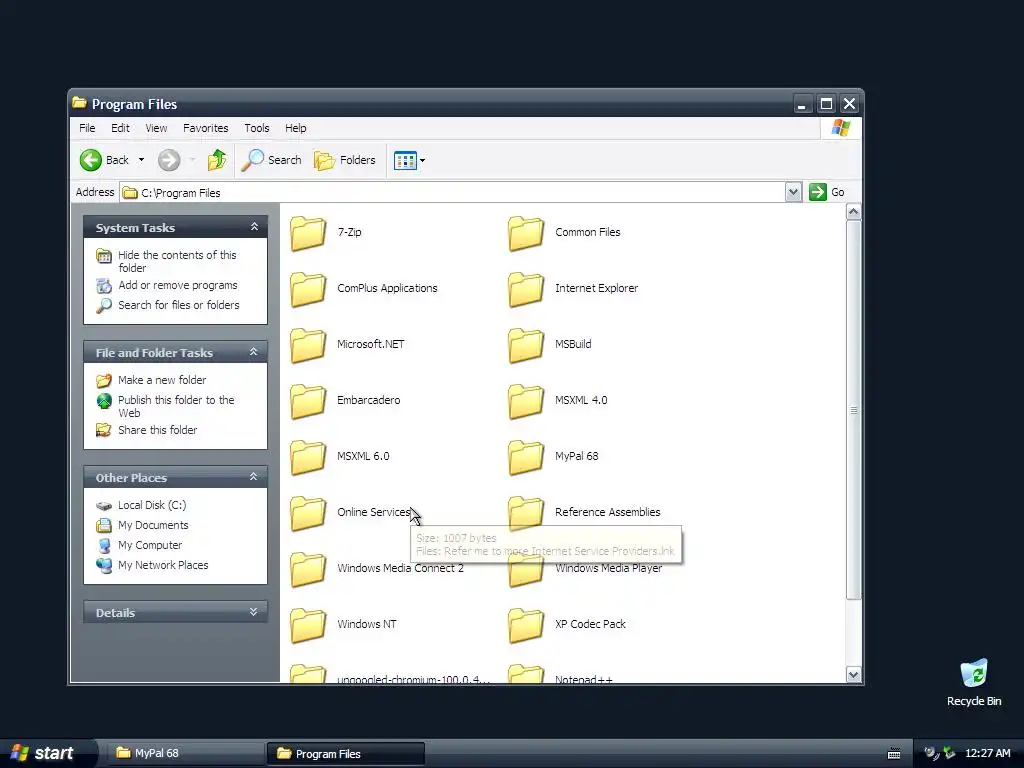Select the MSBuild folder icon

click(526, 345)
